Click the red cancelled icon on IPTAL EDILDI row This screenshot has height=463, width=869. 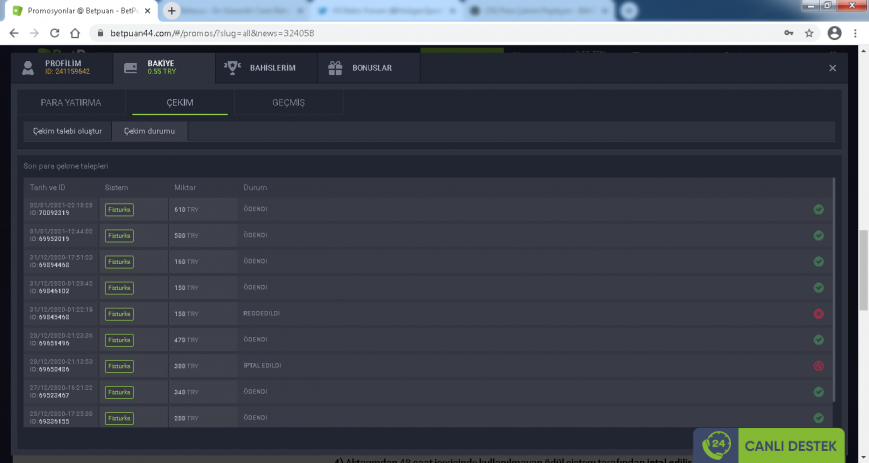point(819,366)
